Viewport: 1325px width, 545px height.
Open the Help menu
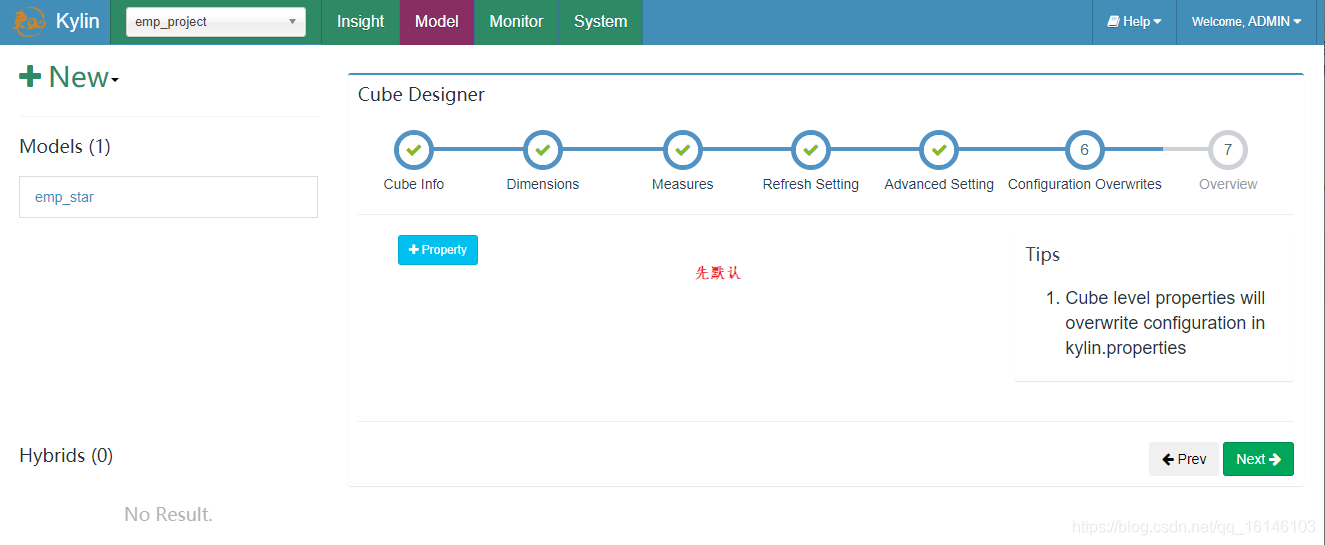click(1134, 22)
